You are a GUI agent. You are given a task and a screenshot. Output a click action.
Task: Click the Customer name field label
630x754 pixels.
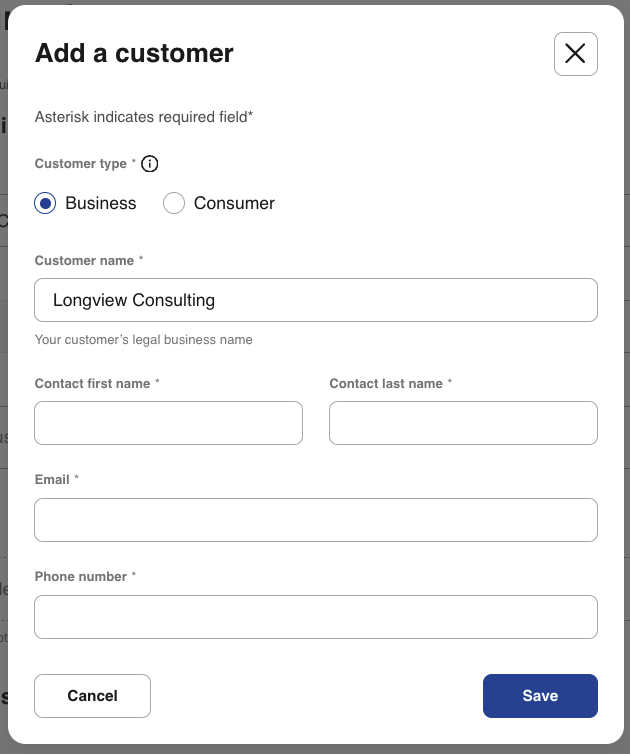point(84,260)
